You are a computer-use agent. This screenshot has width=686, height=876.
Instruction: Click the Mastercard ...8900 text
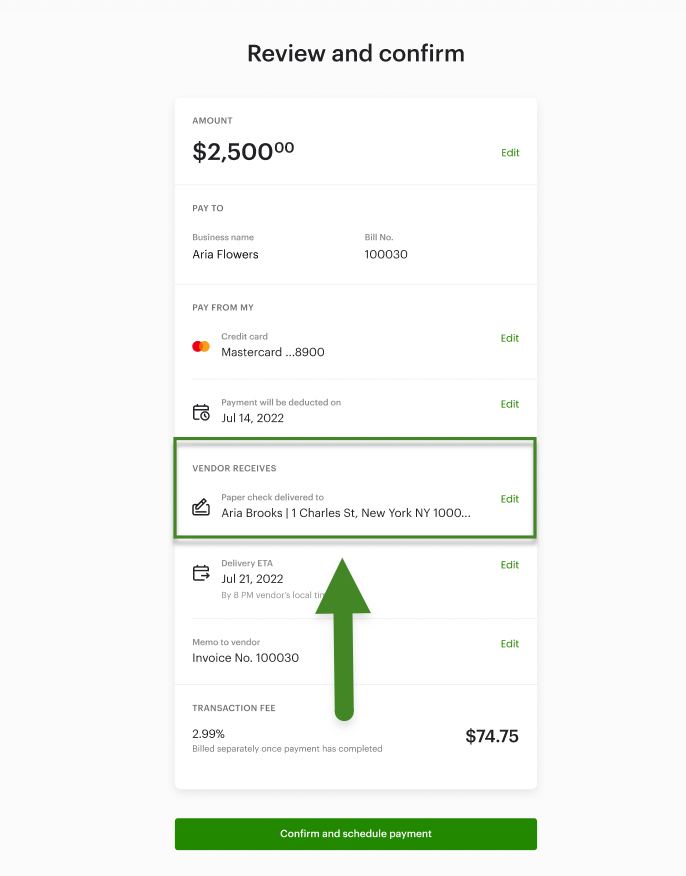coord(272,353)
